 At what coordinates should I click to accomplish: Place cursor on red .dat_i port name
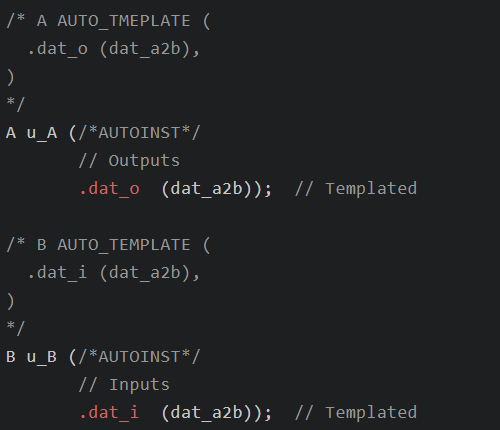pyautogui.click(x=109, y=413)
